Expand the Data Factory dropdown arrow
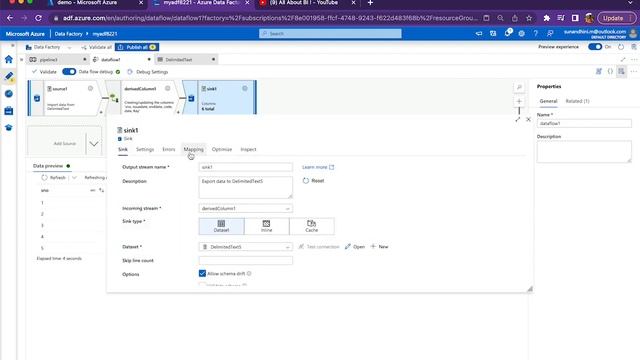 [x=69, y=47]
